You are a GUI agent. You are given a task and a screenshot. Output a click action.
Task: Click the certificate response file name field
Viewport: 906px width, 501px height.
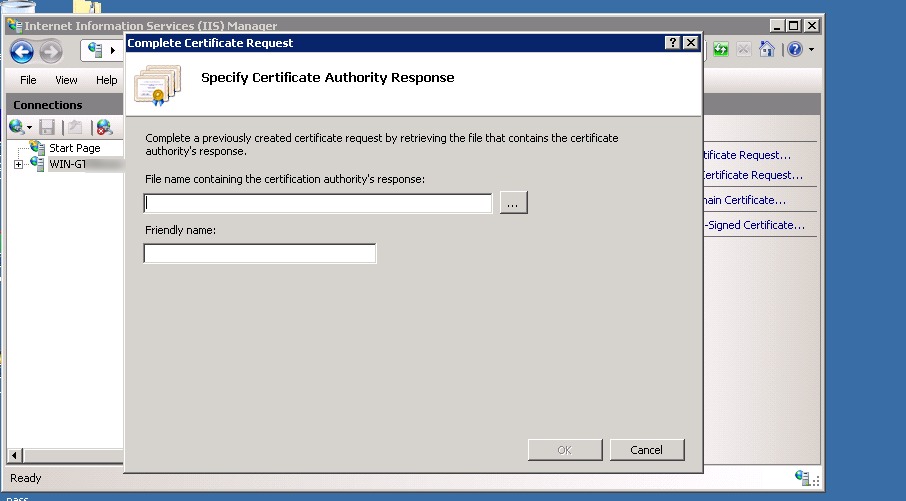[318, 203]
